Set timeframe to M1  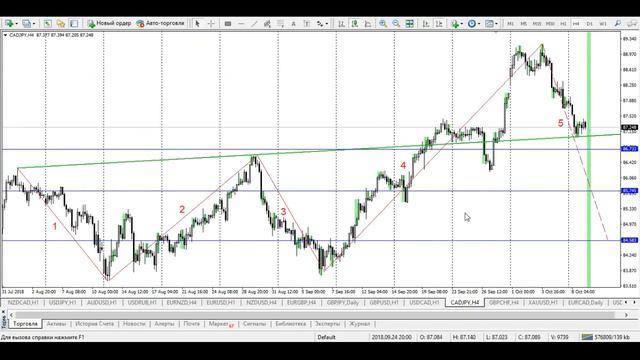(510, 24)
